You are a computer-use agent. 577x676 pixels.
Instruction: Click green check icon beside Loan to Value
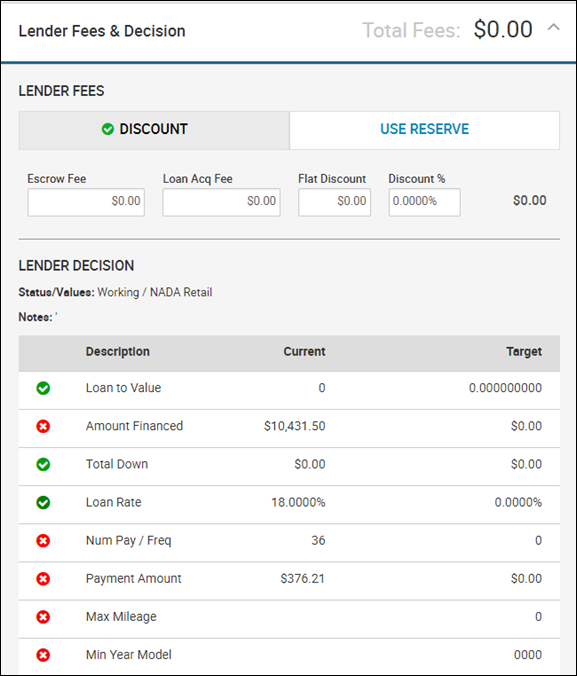pyautogui.click(x=43, y=388)
